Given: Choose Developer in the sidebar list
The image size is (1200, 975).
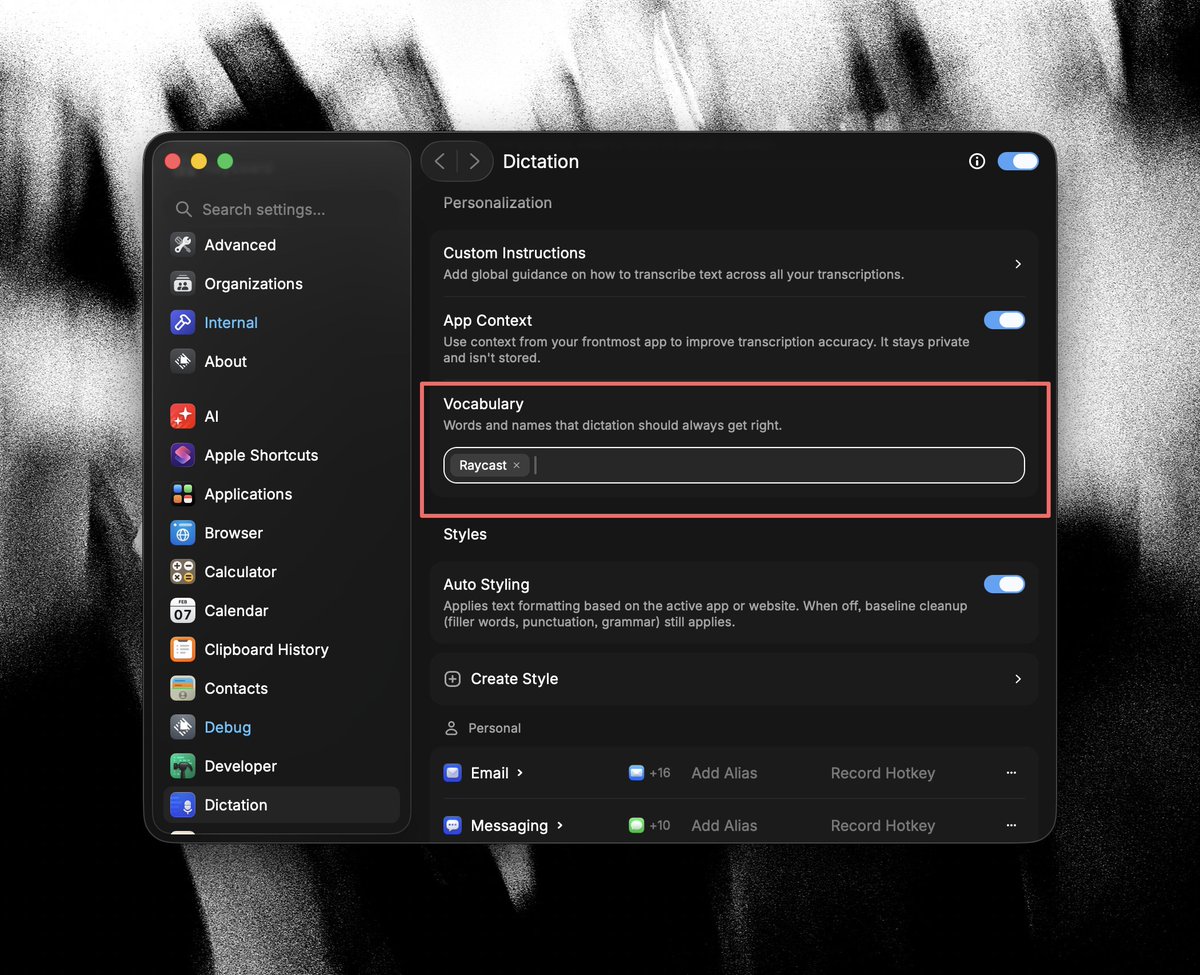Looking at the screenshot, I should click(x=240, y=766).
